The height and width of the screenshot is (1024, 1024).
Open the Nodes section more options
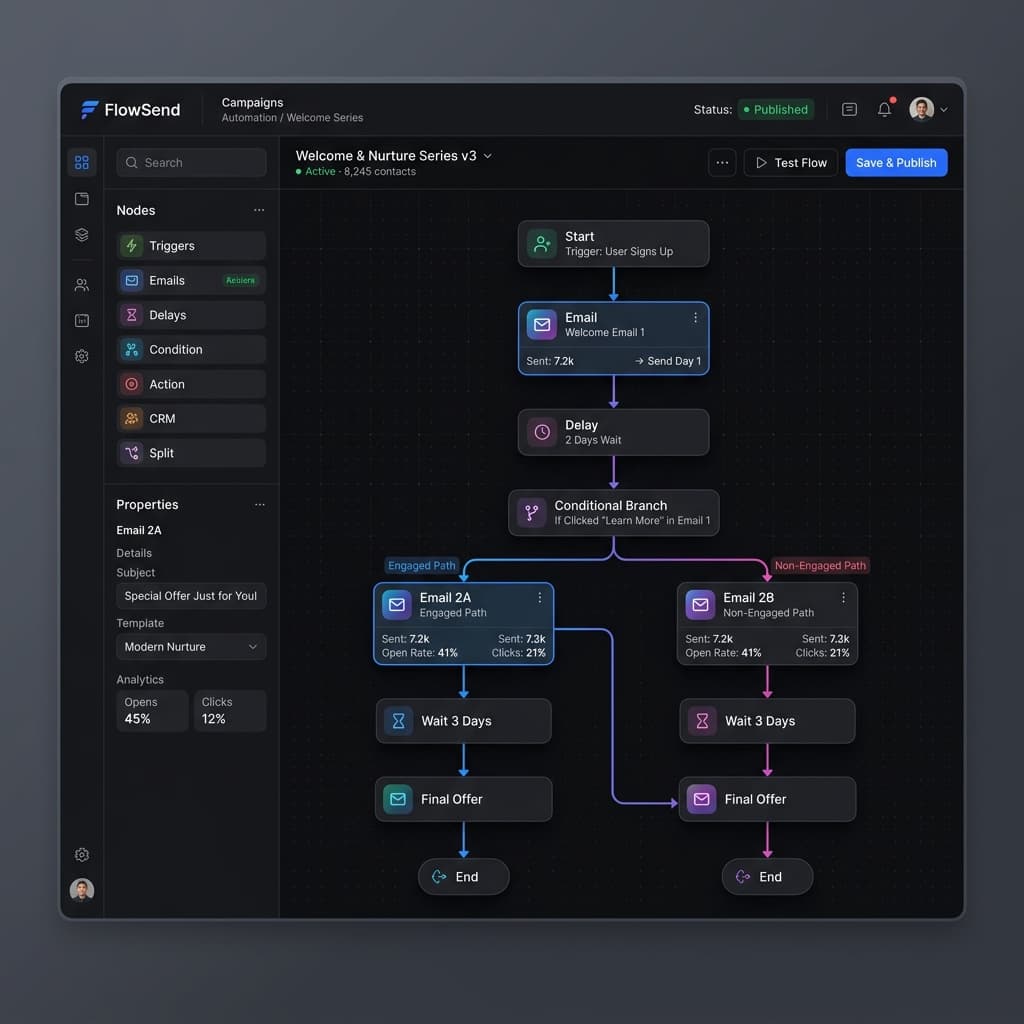point(259,210)
